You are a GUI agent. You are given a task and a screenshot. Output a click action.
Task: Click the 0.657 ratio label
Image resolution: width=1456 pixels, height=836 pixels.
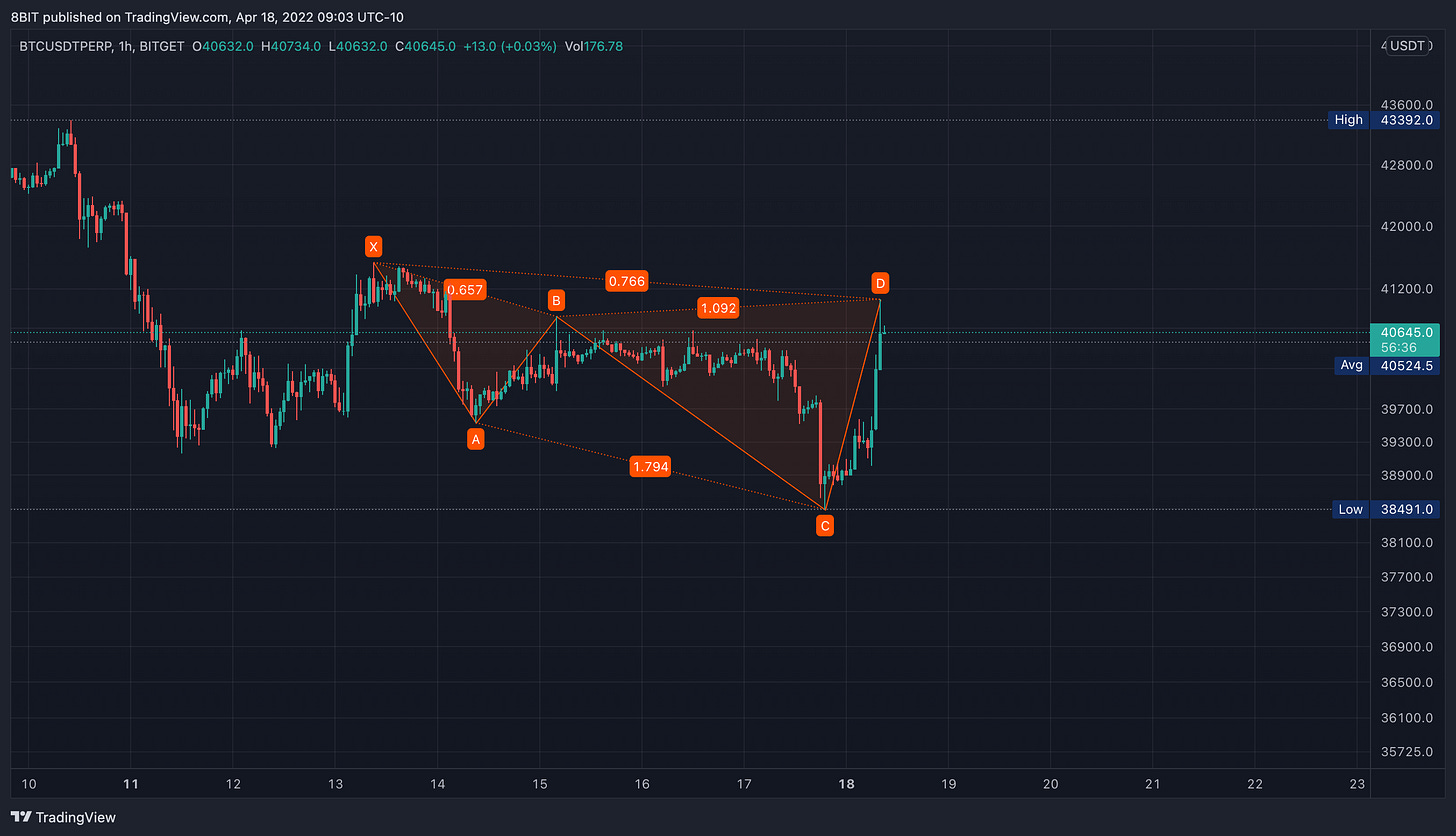[465, 290]
